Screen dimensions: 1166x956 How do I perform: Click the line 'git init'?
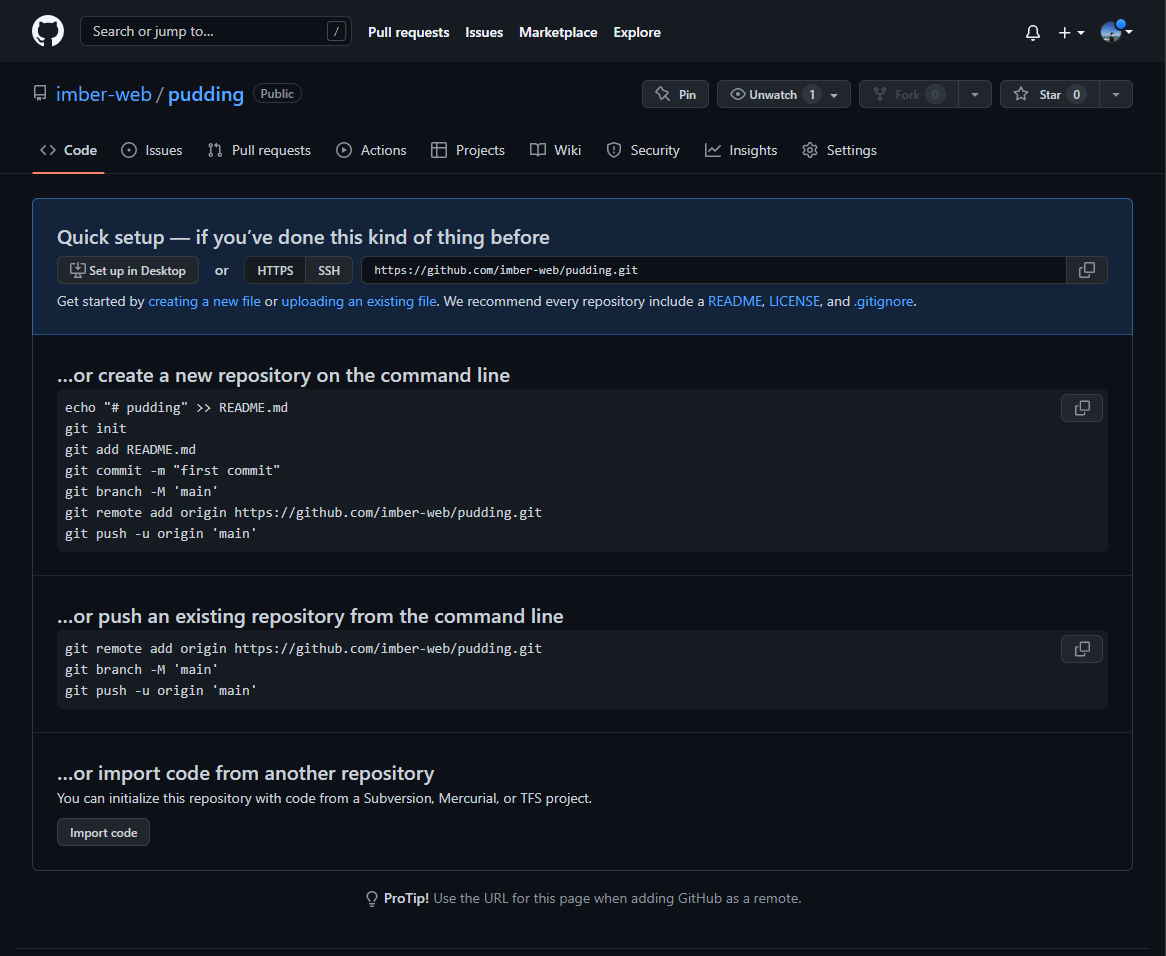(x=96, y=428)
